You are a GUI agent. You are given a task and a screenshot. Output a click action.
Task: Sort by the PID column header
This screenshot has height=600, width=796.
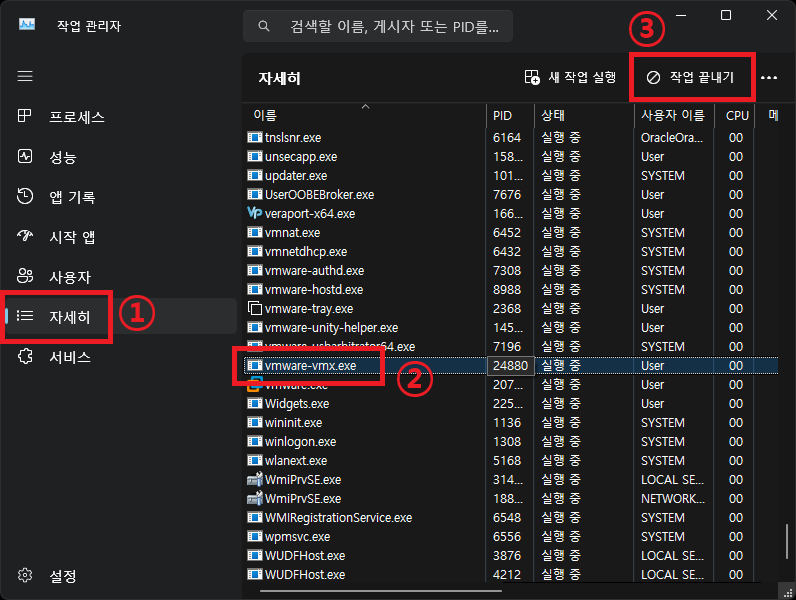click(510, 115)
